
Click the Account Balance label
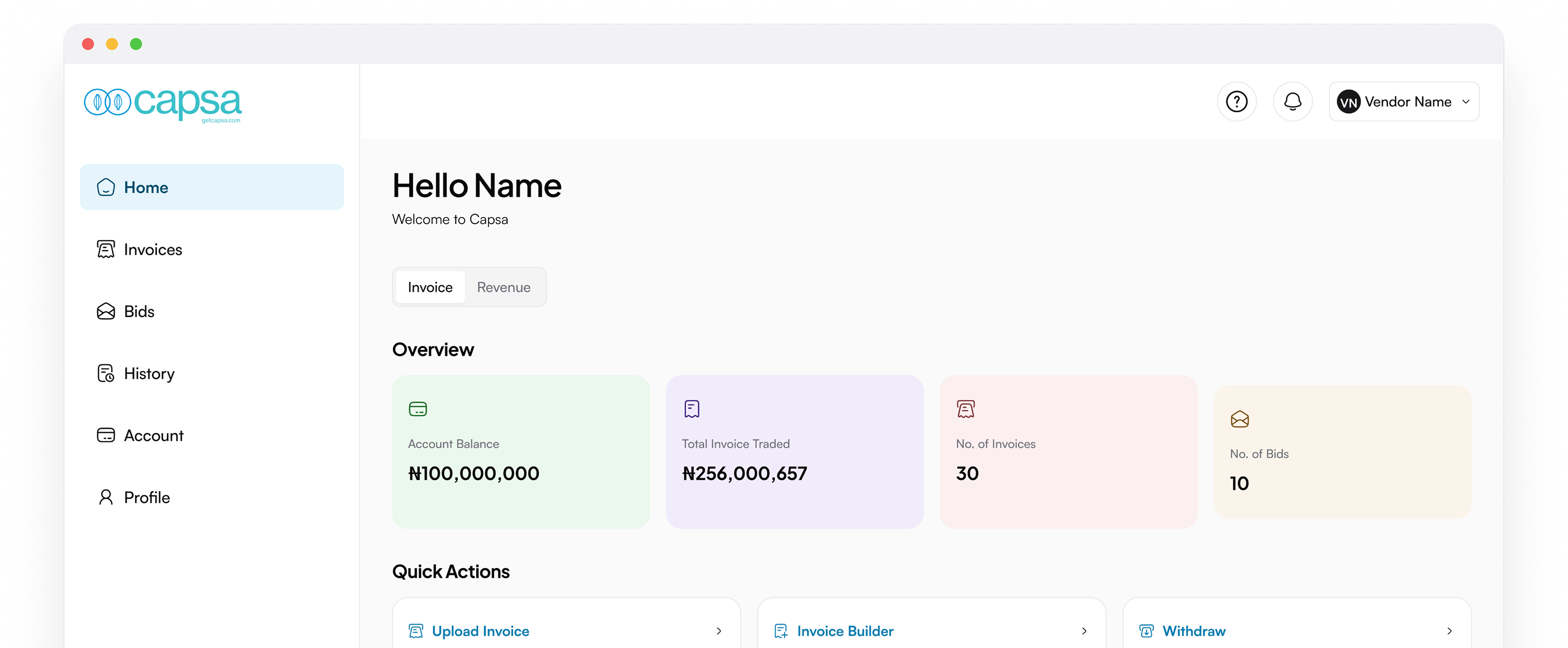pos(454,444)
